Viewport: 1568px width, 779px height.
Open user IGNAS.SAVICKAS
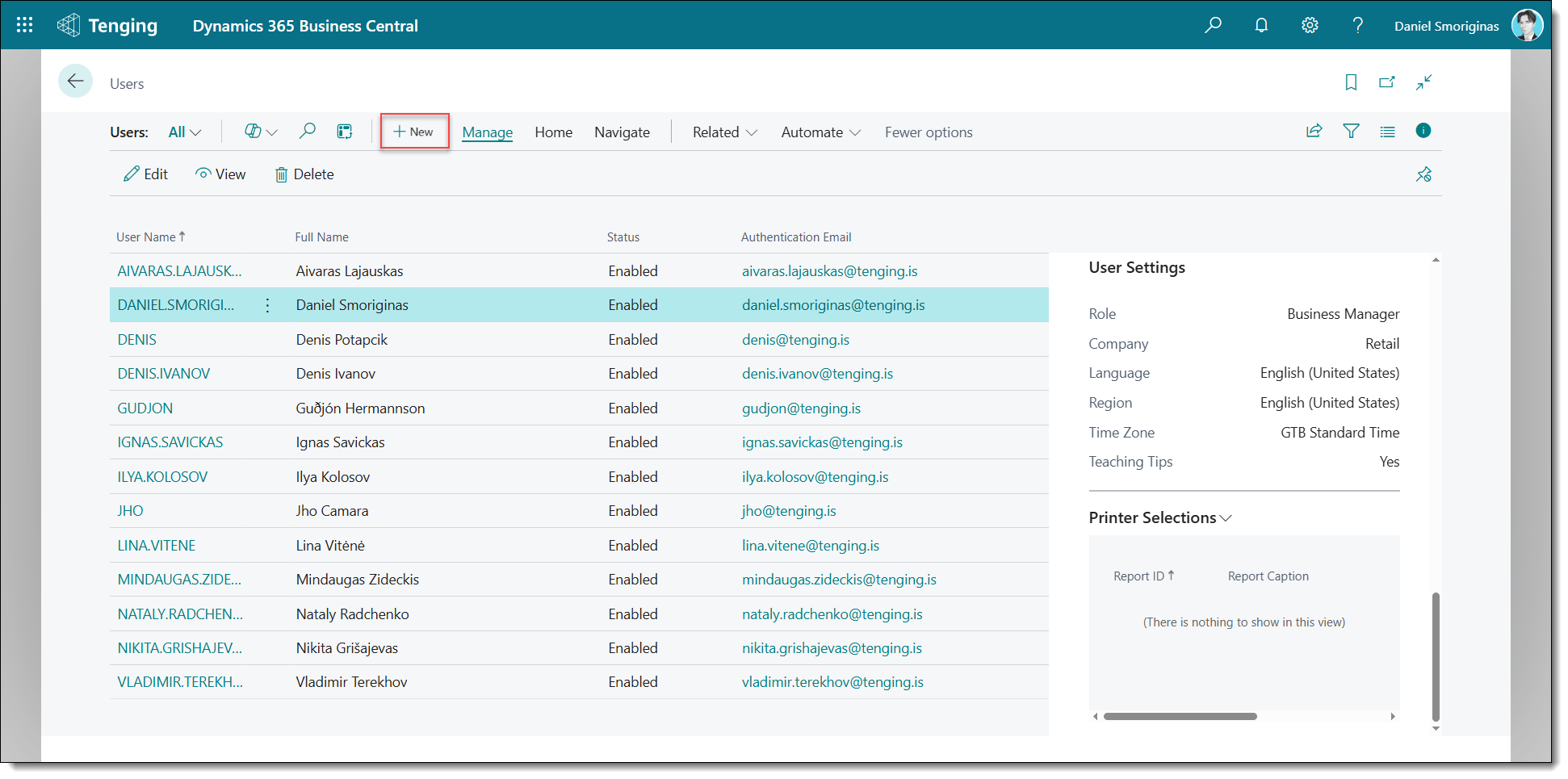(170, 442)
